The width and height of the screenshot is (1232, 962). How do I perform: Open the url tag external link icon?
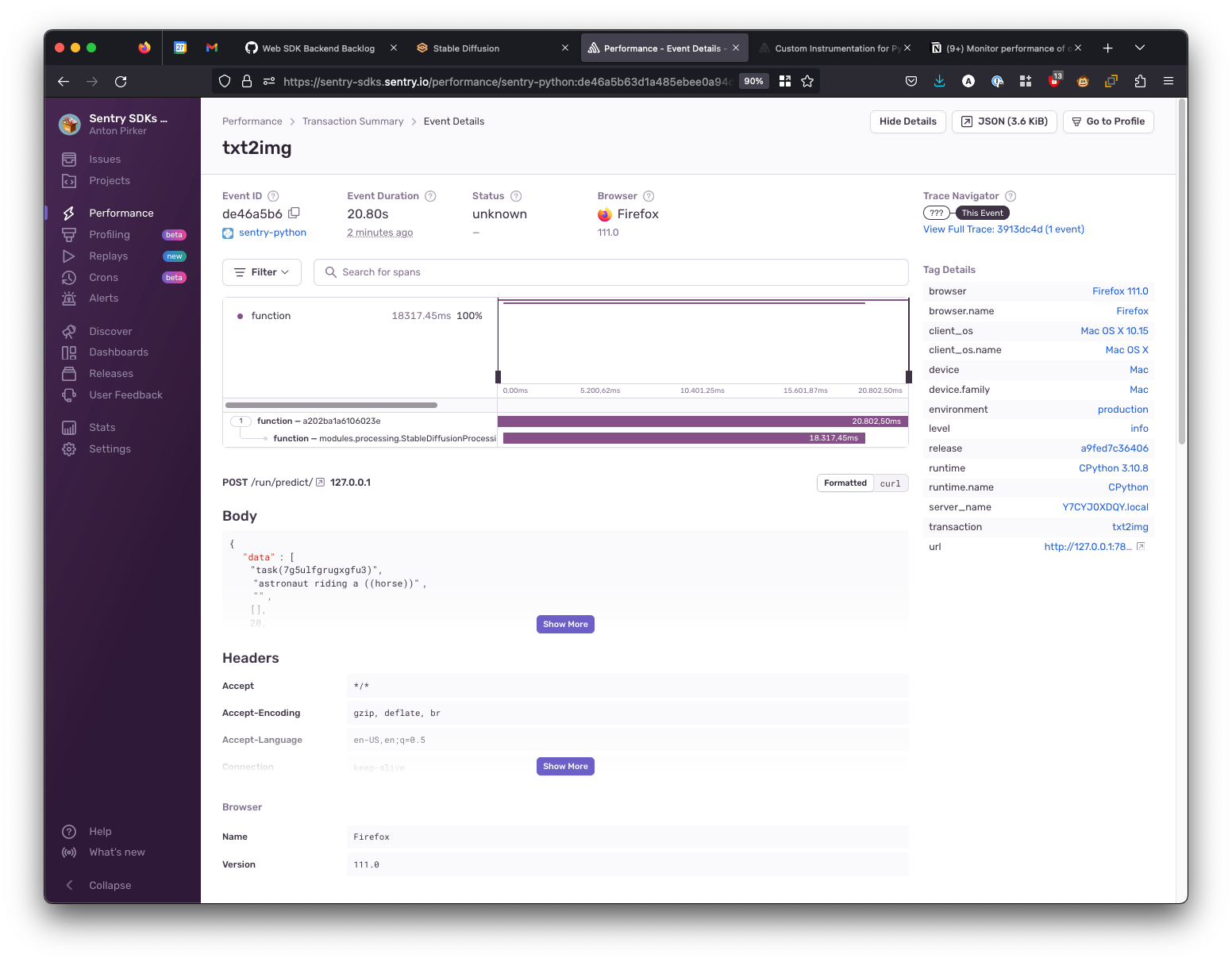(1141, 547)
